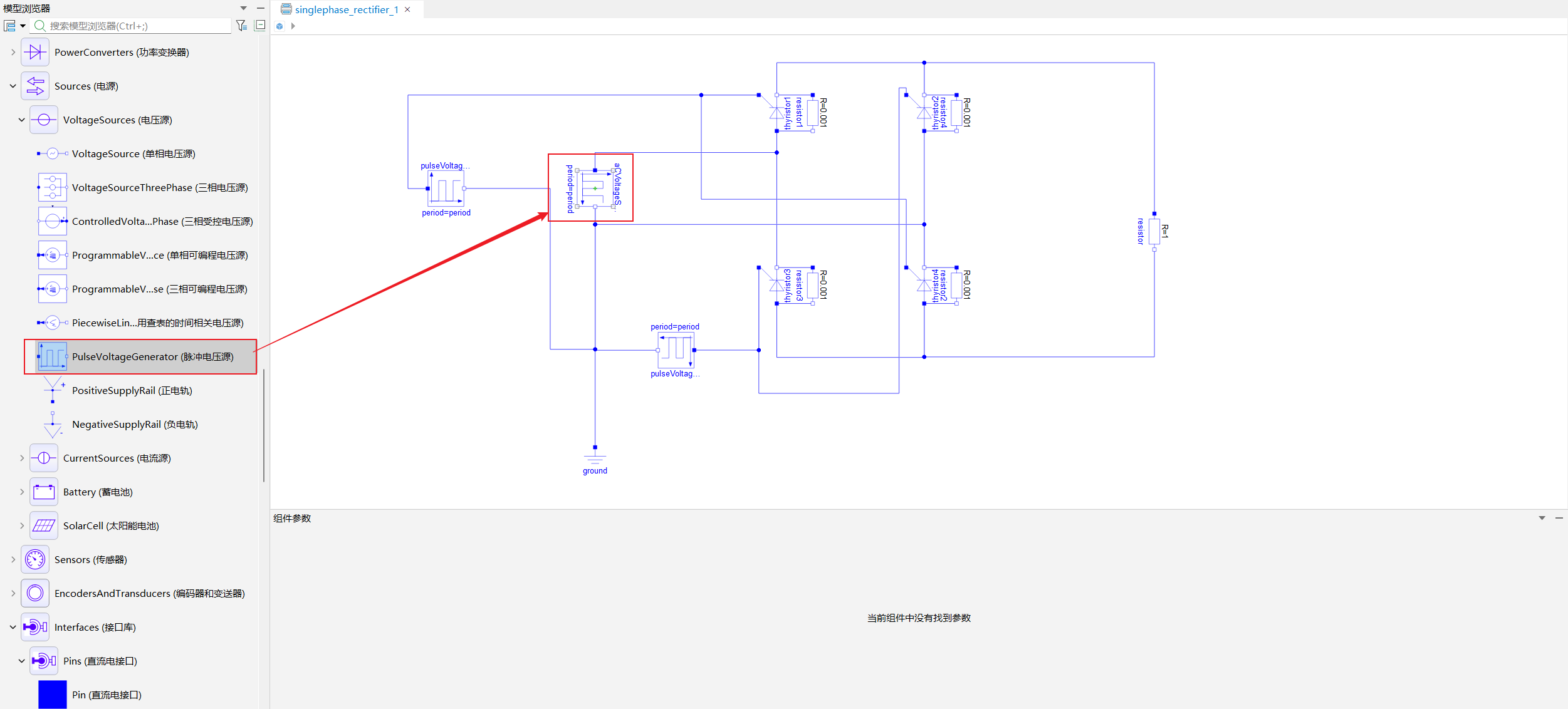
Task: Select the PositiveSupplyRail component icon
Action: (53, 390)
